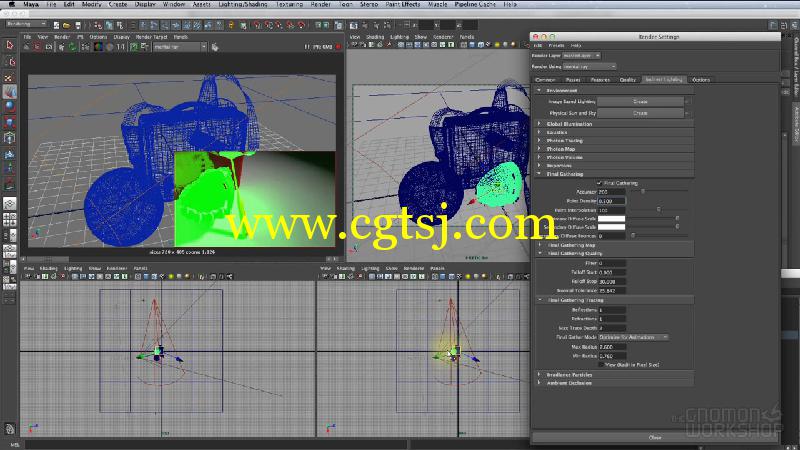Image resolution: width=800 pixels, height=450 pixels.
Task: Open the Final Gather Mode dropdown
Action: [x=633, y=337]
